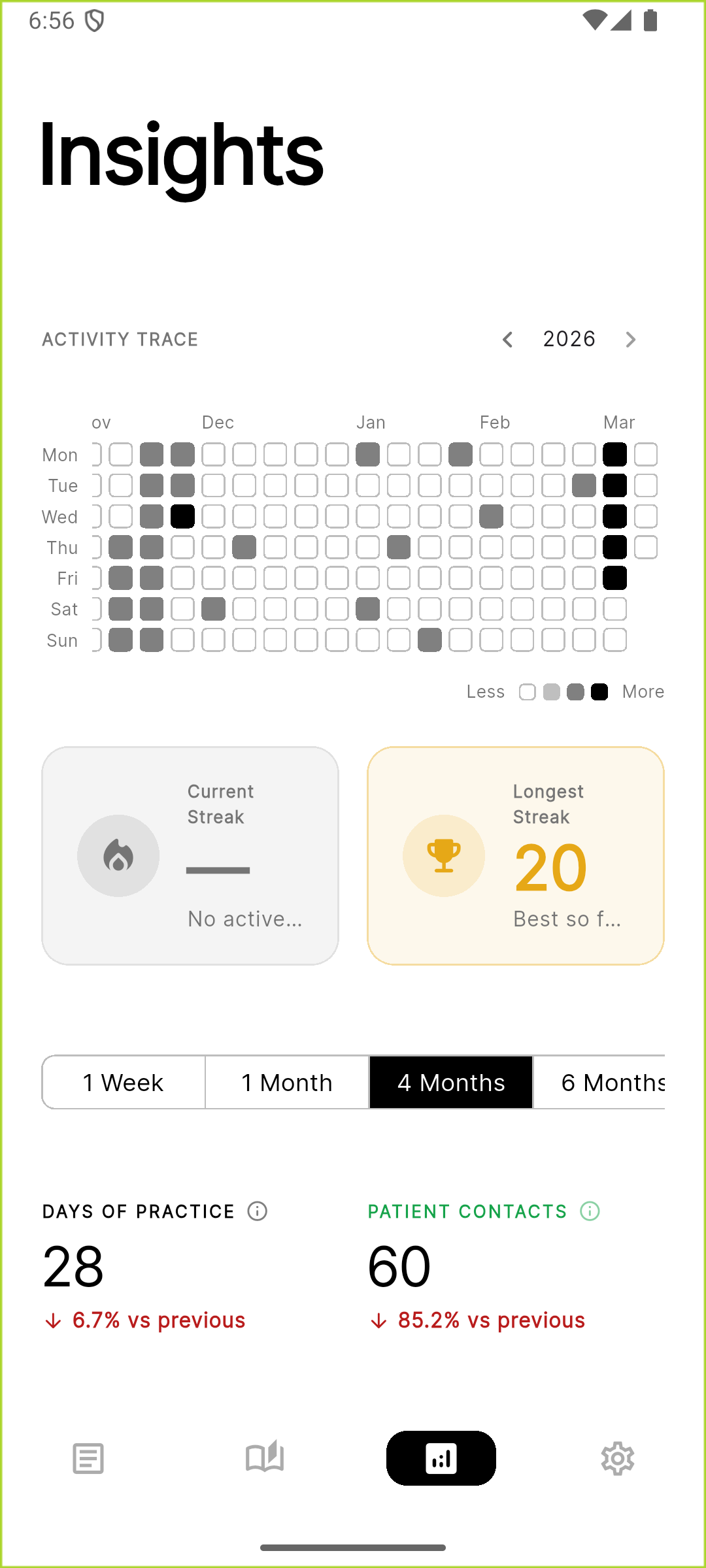Click the empty legend swatch beside Less
This screenshot has height=1568, width=706.
tap(528, 692)
